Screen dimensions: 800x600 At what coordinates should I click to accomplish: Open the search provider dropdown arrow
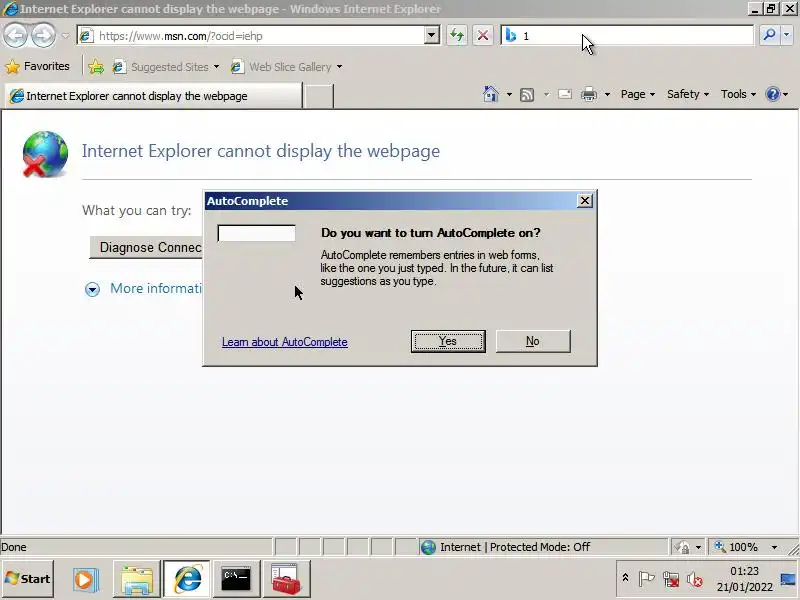[787, 35]
